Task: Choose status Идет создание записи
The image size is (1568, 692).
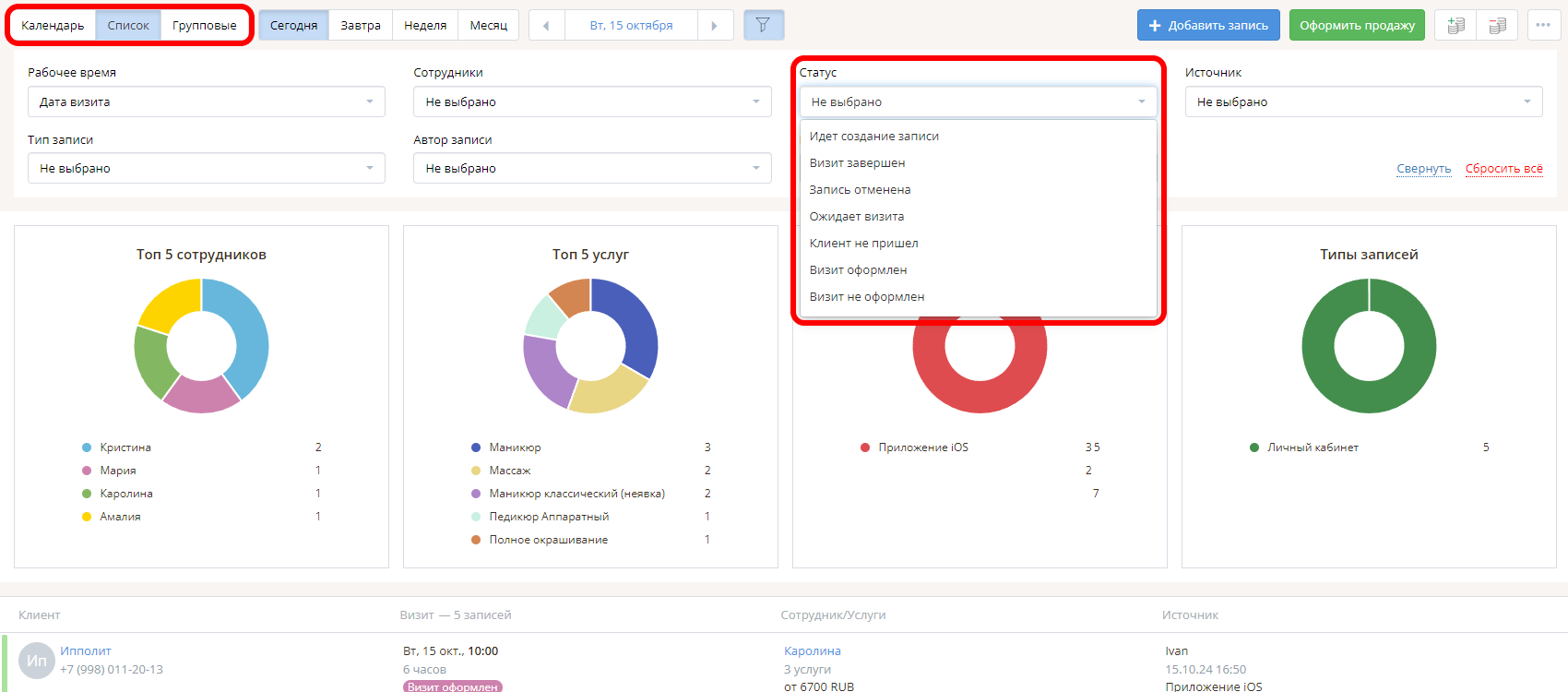Action: point(979,136)
